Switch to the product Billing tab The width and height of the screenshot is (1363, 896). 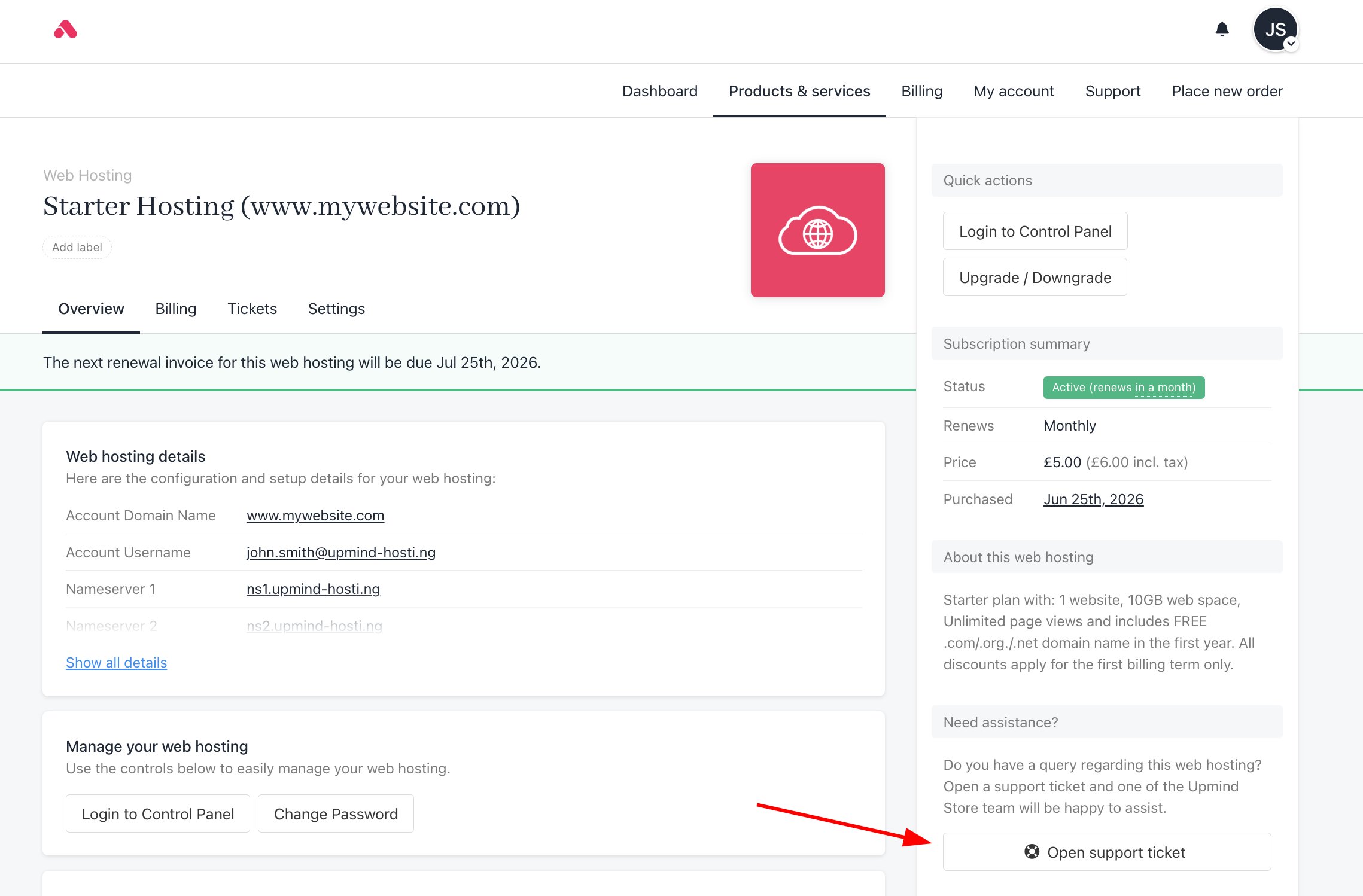point(175,309)
